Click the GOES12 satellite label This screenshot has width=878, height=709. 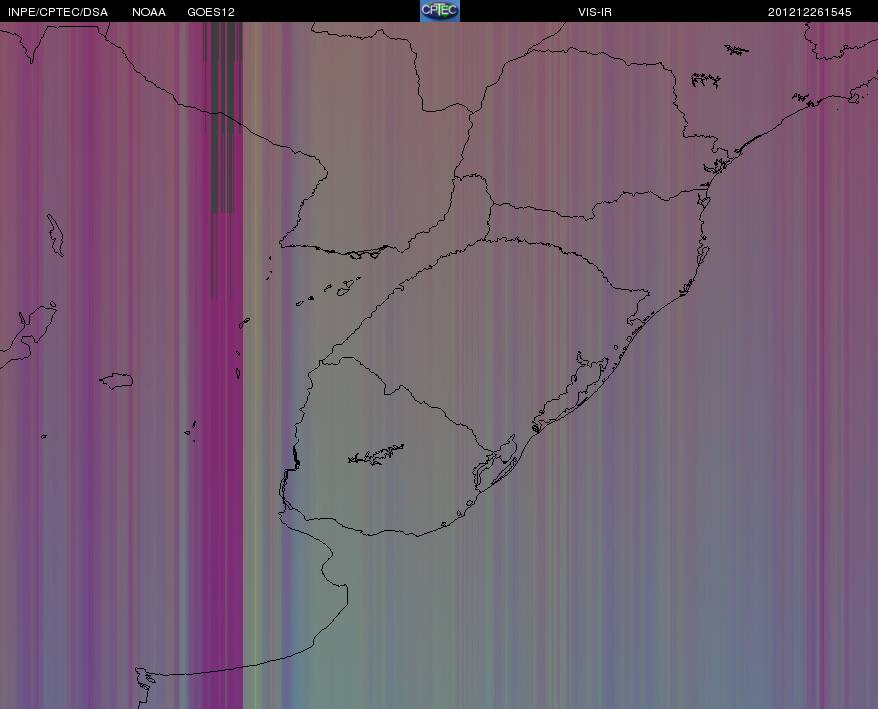tap(211, 12)
